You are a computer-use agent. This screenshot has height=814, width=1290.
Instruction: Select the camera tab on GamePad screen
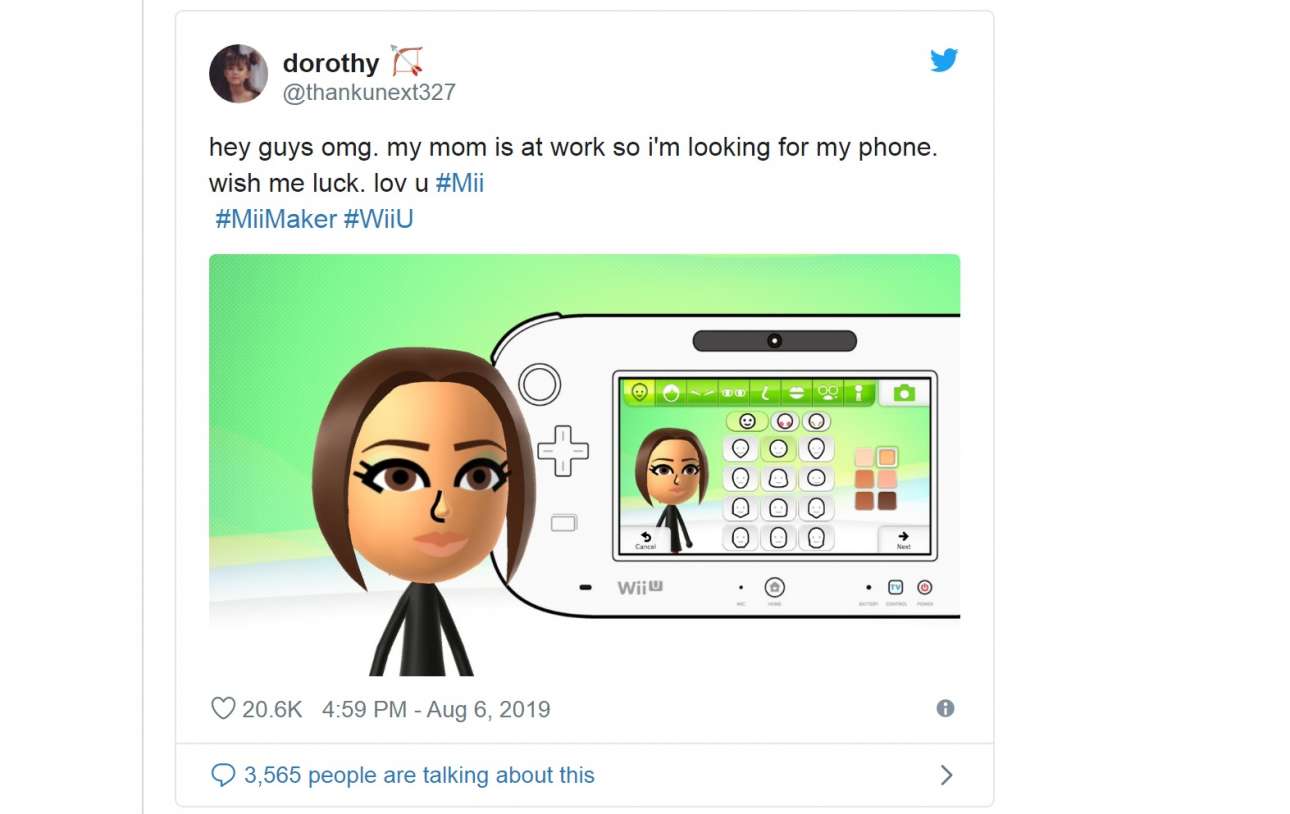[904, 393]
